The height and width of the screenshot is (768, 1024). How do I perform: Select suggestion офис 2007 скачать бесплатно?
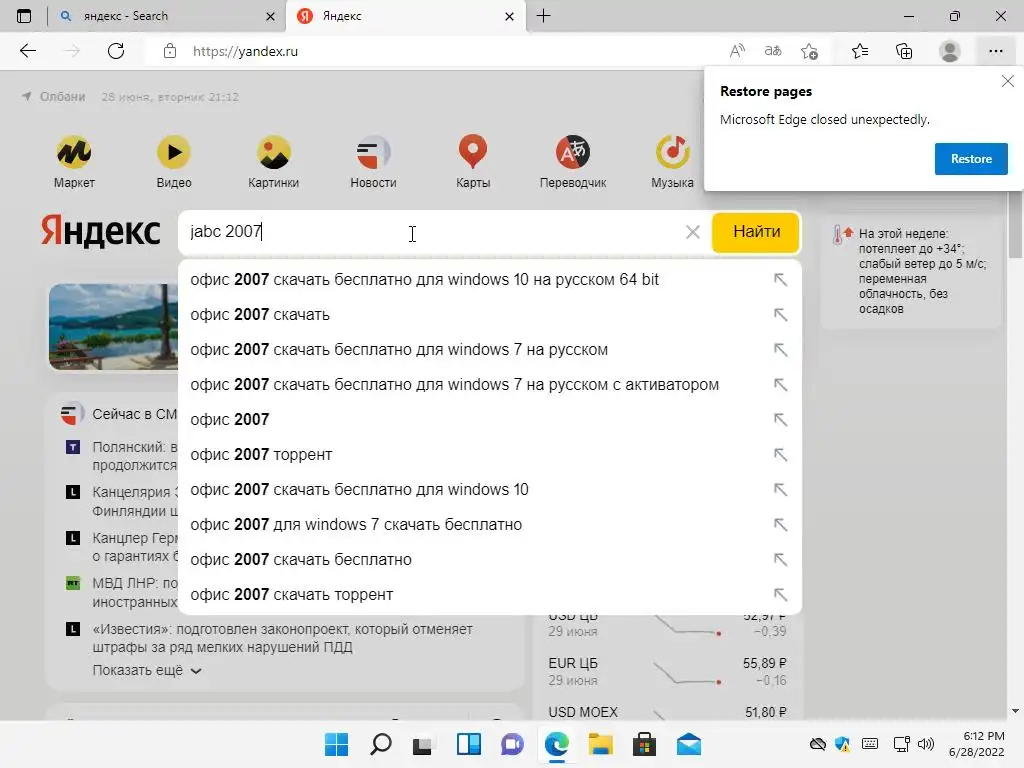[490, 560]
